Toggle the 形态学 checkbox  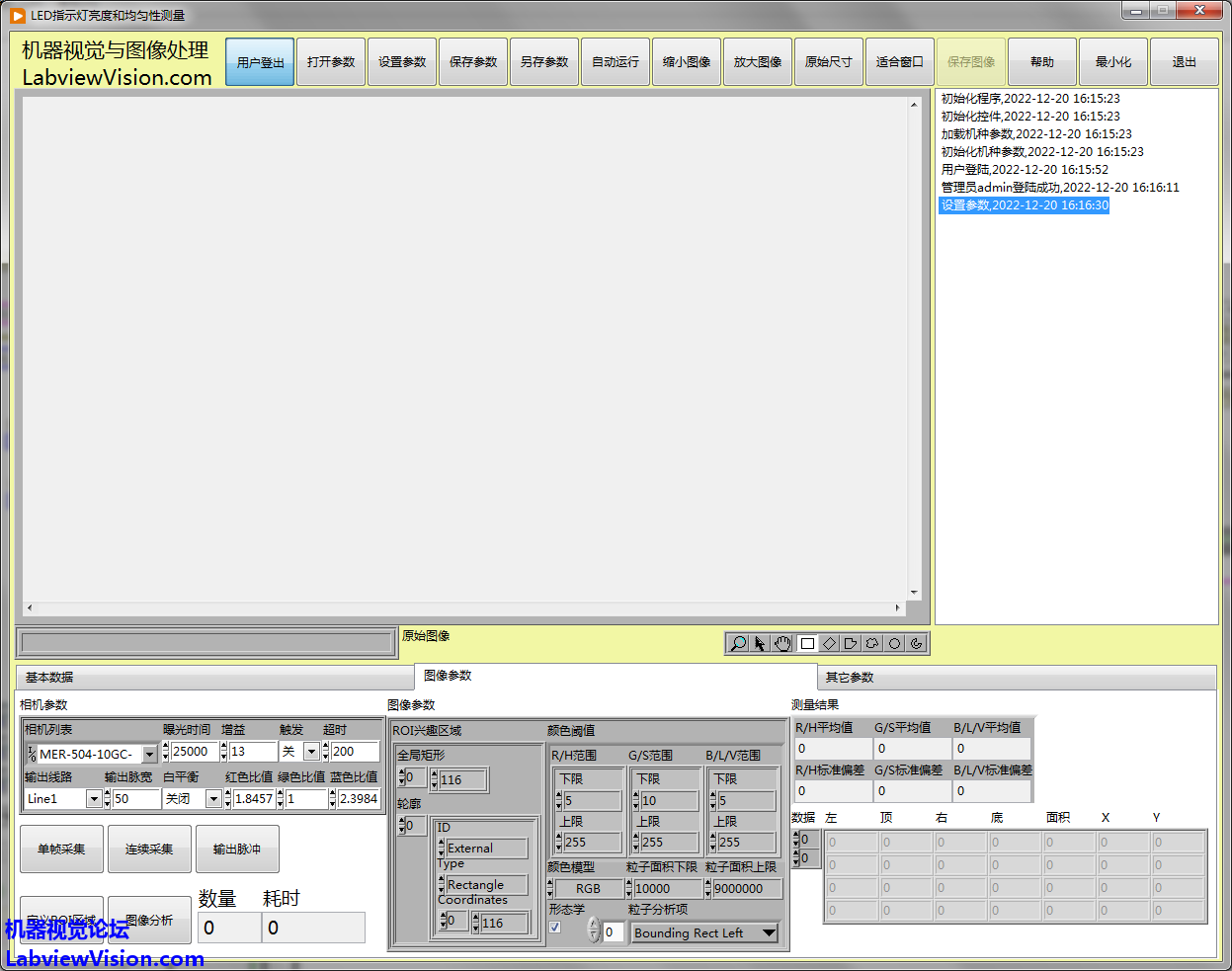(x=555, y=928)
